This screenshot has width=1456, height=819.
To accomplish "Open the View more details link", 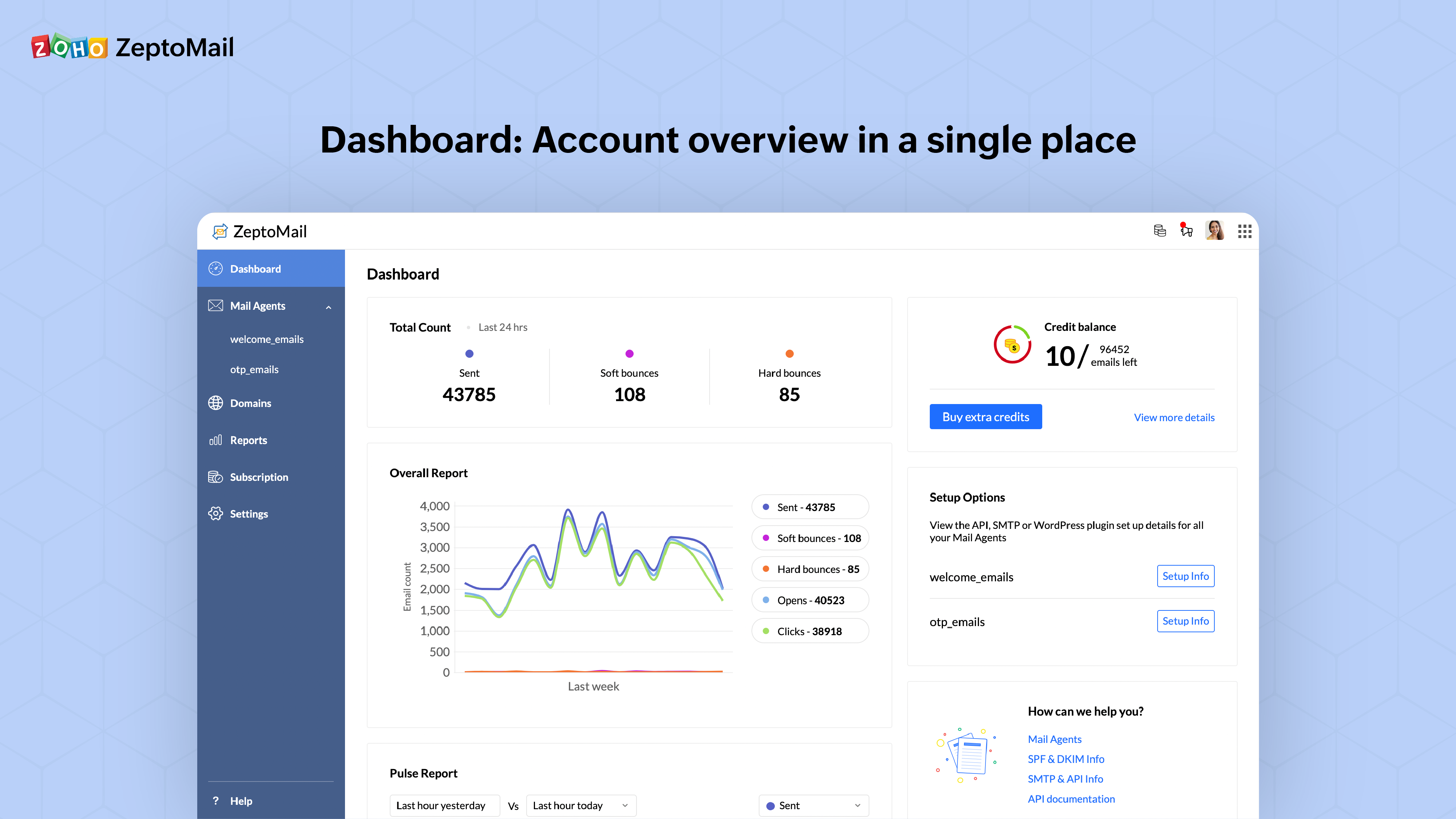I will coord(1173,418).
